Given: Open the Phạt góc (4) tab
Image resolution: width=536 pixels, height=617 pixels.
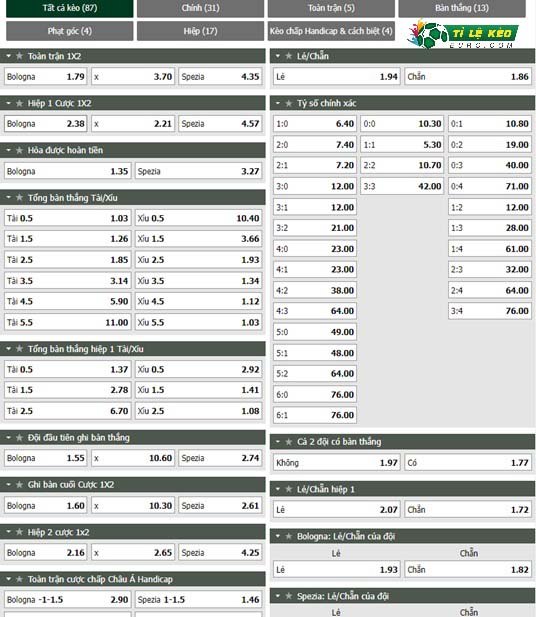Looking at the screenshot, I should pyautogui.click(x=70, y=31).
